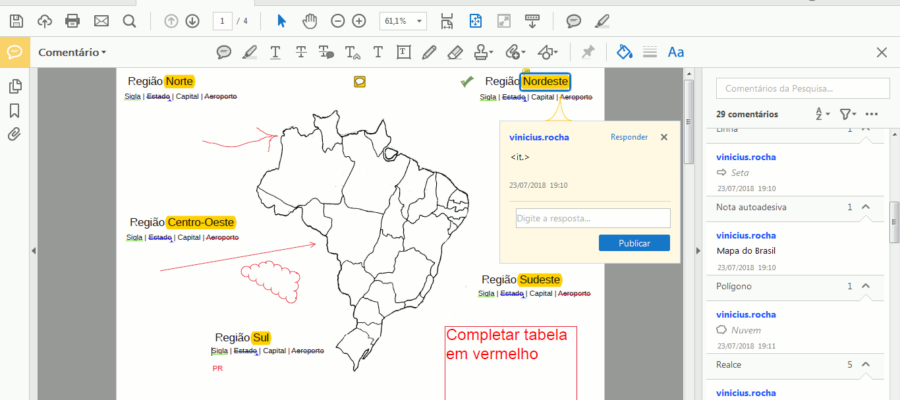Open the bookmarks side panel

tap(15, 111)
